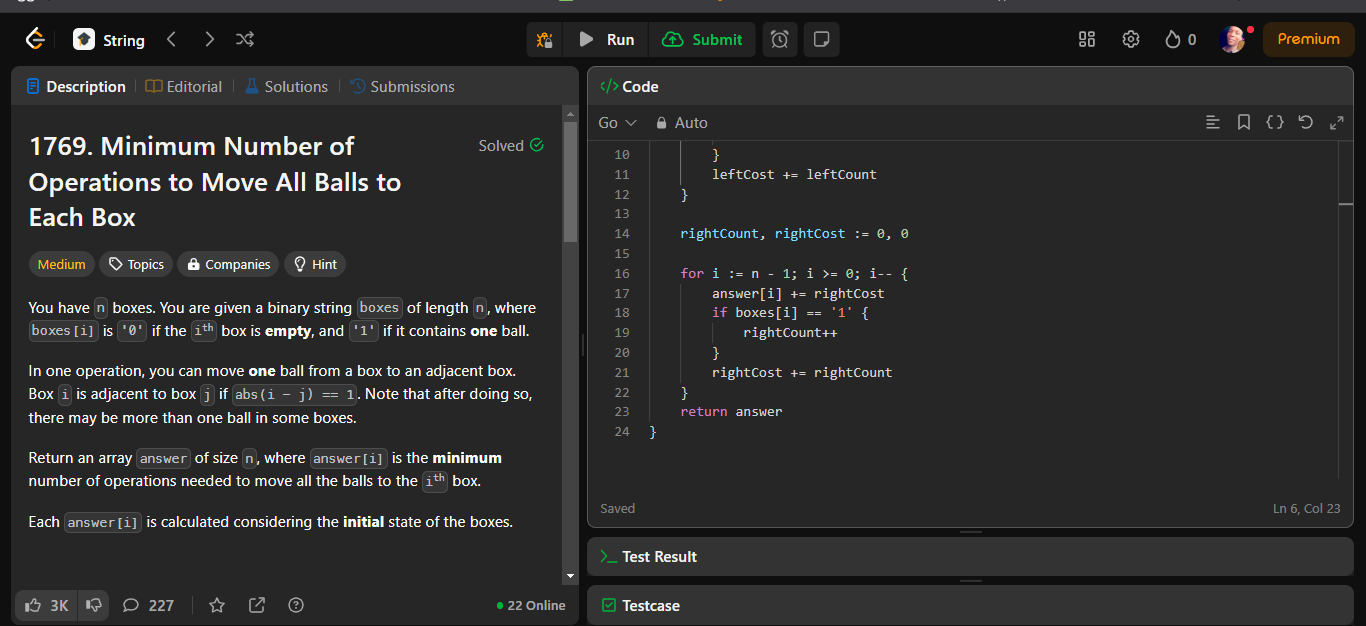Reset code to default with the undo icon
Screen dimensions: 1366x626
(1305, 122)
